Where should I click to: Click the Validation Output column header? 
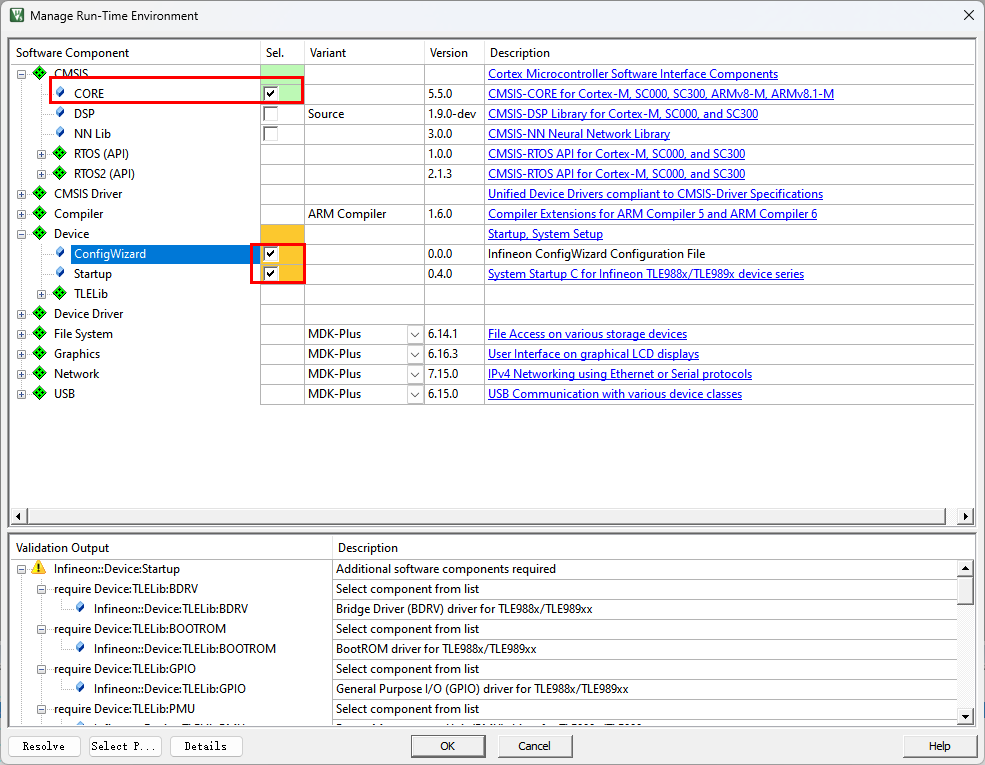coord(171,548)
